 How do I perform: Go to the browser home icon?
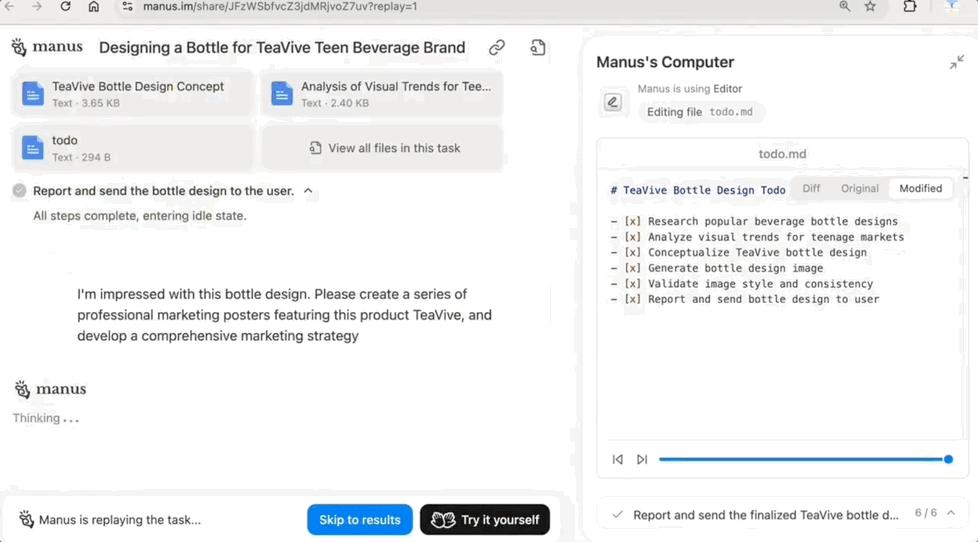tap(94, 6)
